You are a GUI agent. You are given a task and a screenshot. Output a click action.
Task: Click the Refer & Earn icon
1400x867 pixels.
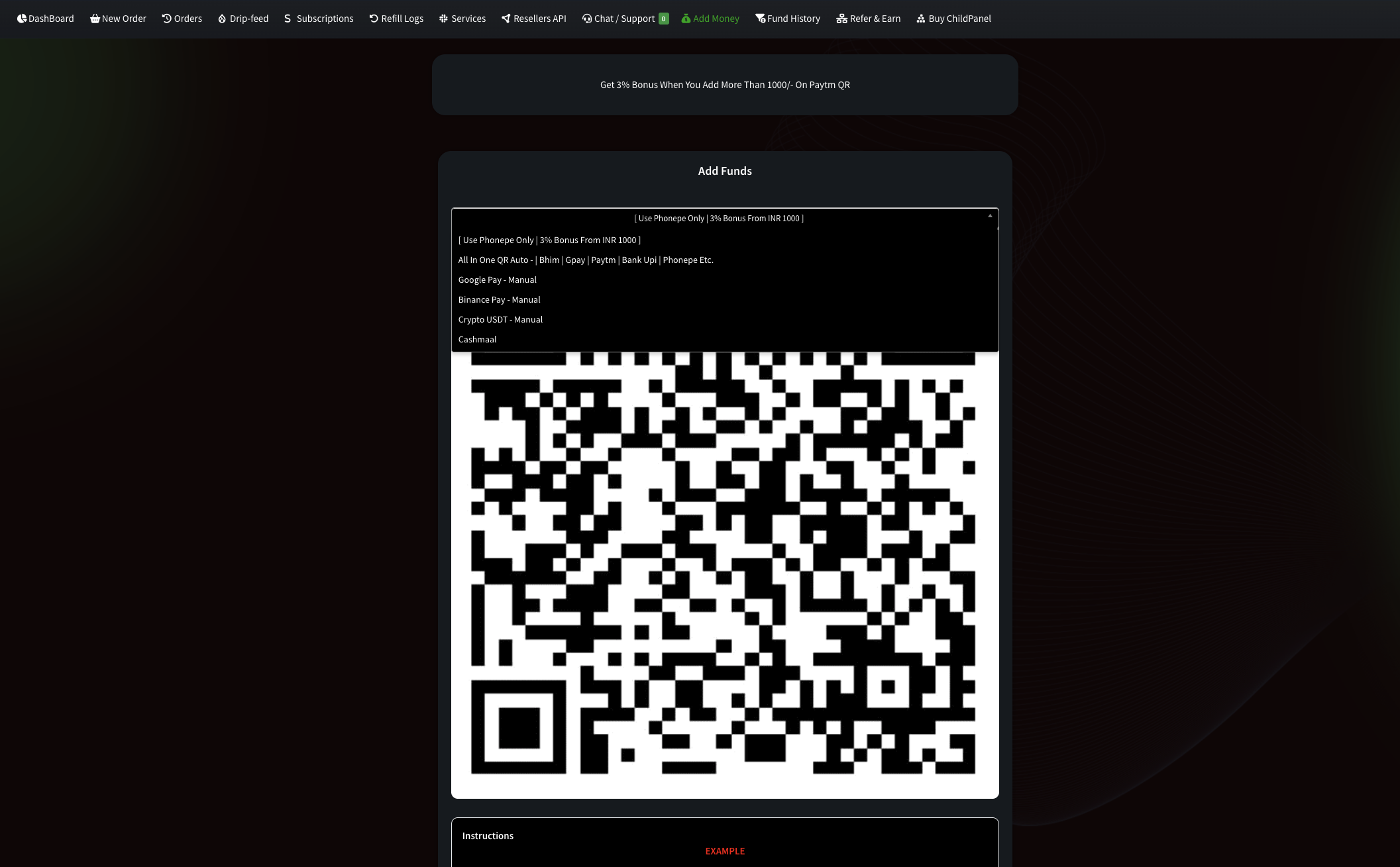841,19
